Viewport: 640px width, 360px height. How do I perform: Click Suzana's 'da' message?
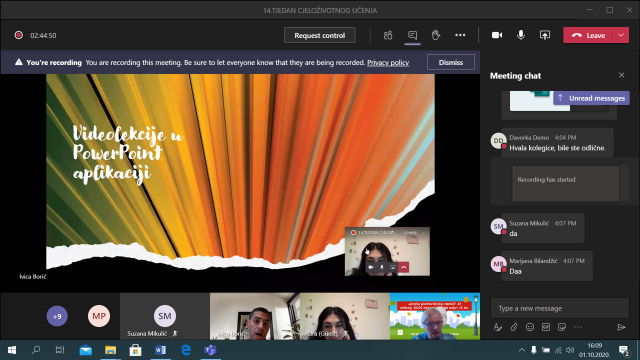(x=513, y=233)
